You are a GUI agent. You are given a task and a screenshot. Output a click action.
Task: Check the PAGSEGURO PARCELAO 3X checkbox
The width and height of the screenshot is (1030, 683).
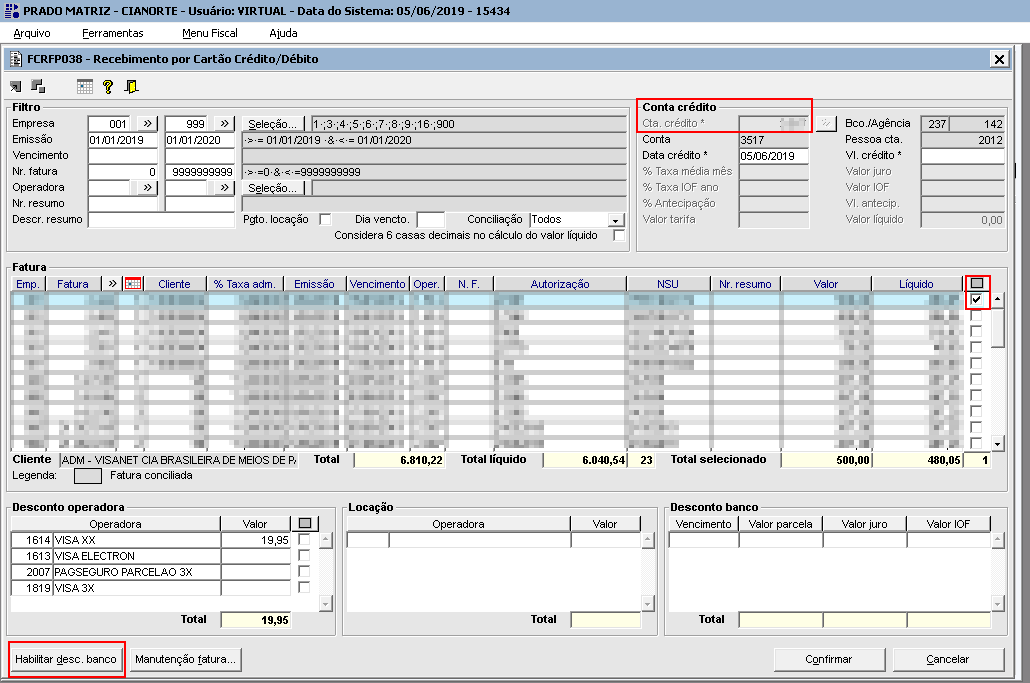coord(303,571)
